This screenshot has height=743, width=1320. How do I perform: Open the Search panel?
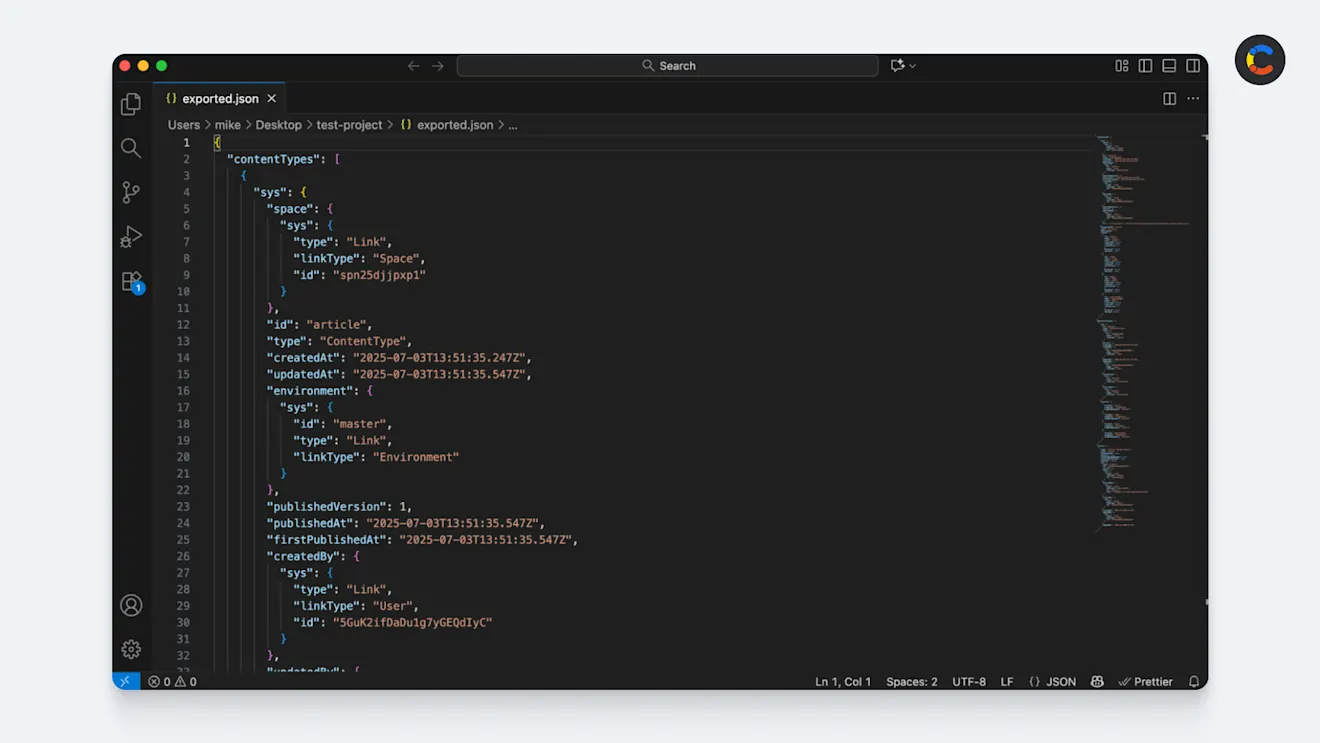click(x=130, y=148)
